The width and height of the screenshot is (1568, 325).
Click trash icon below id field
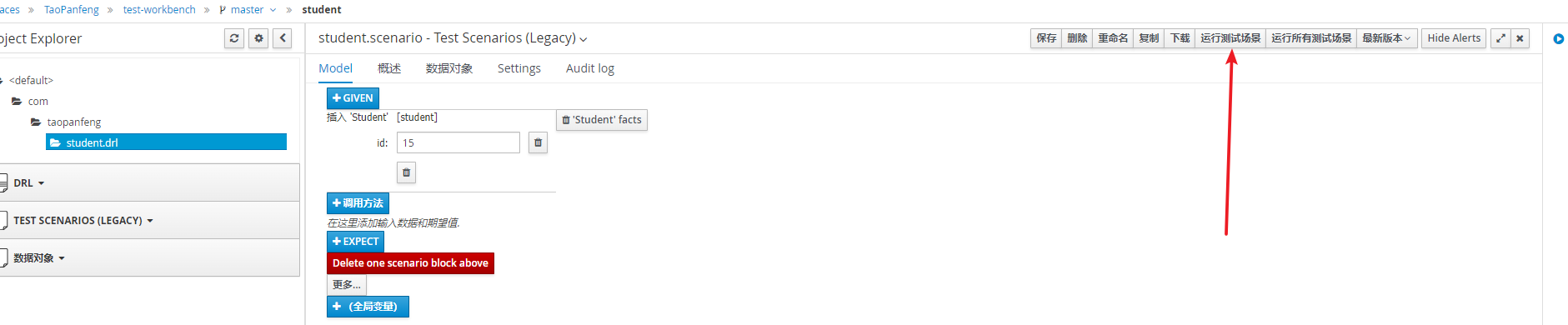[406, 172]
